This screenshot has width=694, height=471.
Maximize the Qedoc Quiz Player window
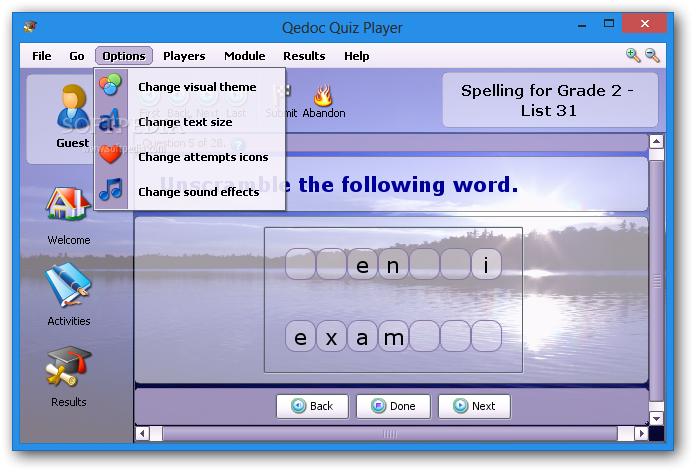pyautogui.click(x=609, y=23)
